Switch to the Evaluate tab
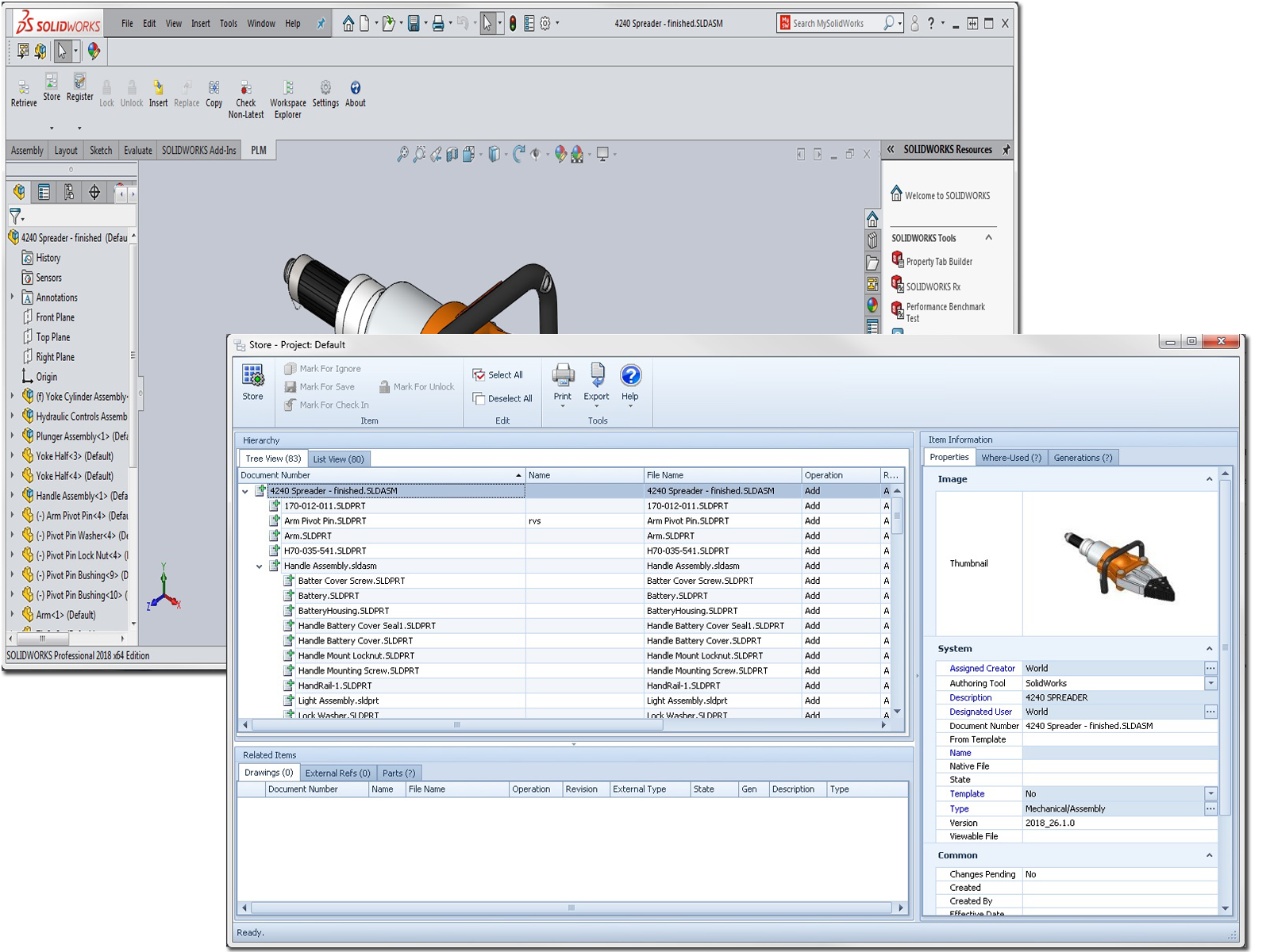 point(137,151)
